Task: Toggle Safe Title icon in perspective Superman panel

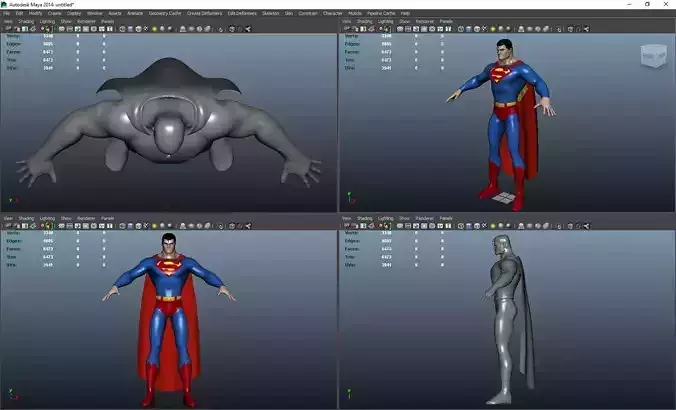Action: (448, 29)
